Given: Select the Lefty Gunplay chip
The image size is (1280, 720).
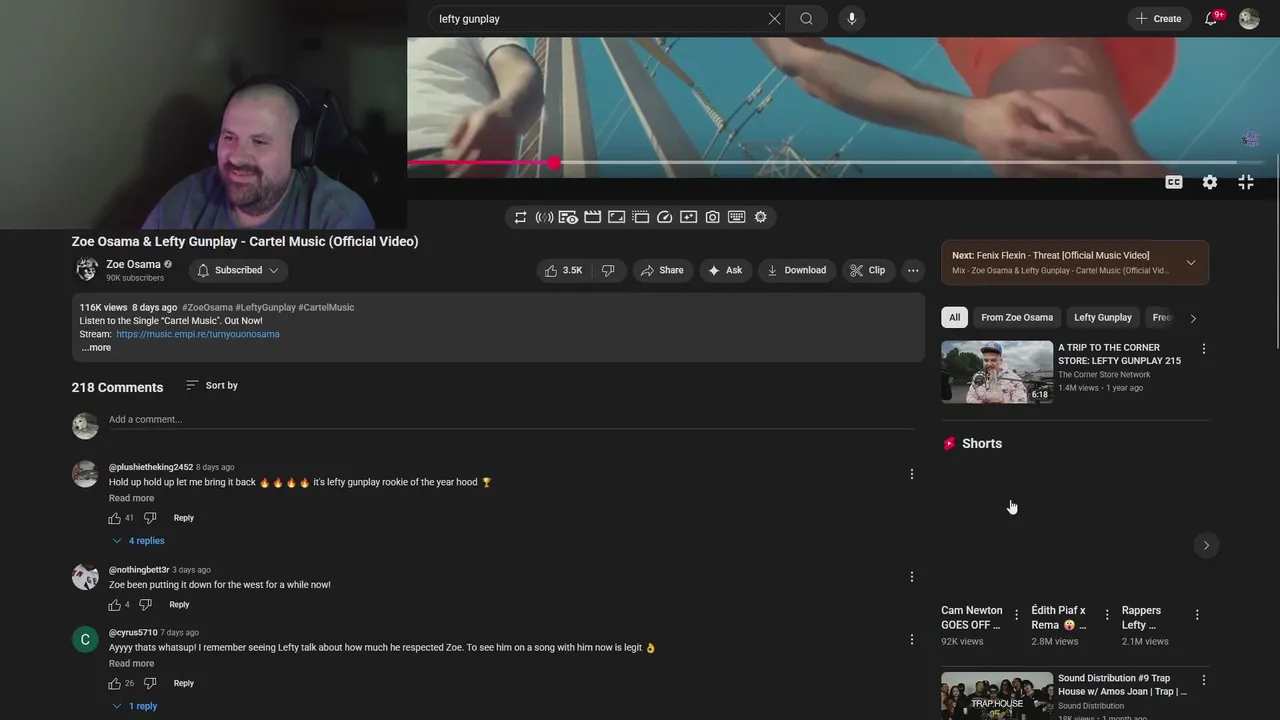Looking at the screenshot, I should click(x=1103, y=318).
